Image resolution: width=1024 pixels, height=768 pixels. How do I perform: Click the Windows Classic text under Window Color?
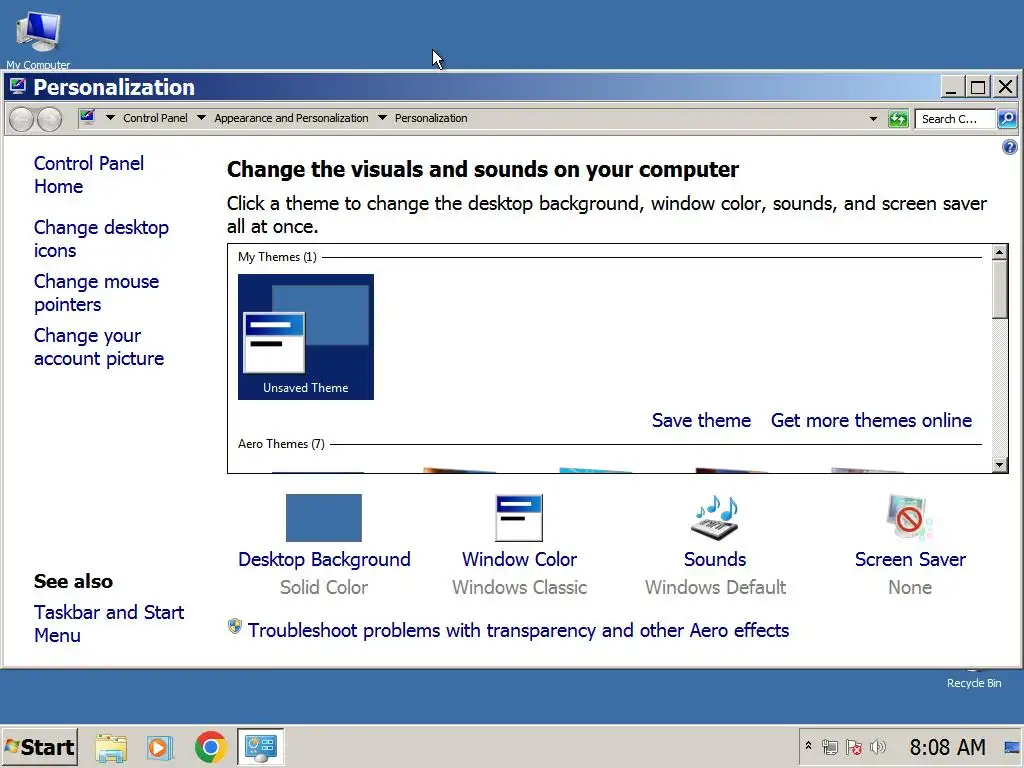[x=519, y=587]
